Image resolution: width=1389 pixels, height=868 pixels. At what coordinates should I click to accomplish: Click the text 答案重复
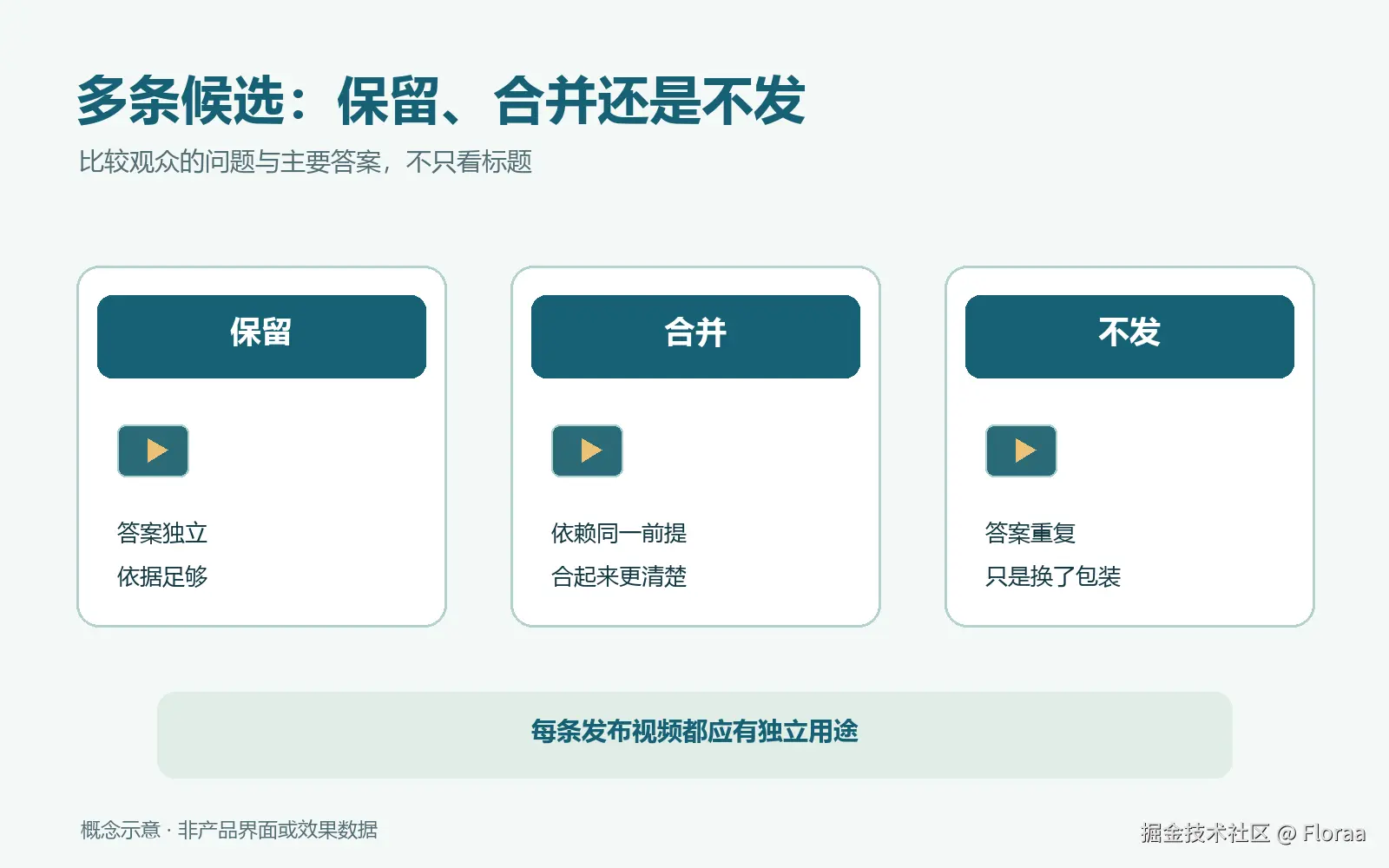[1030, 533]
